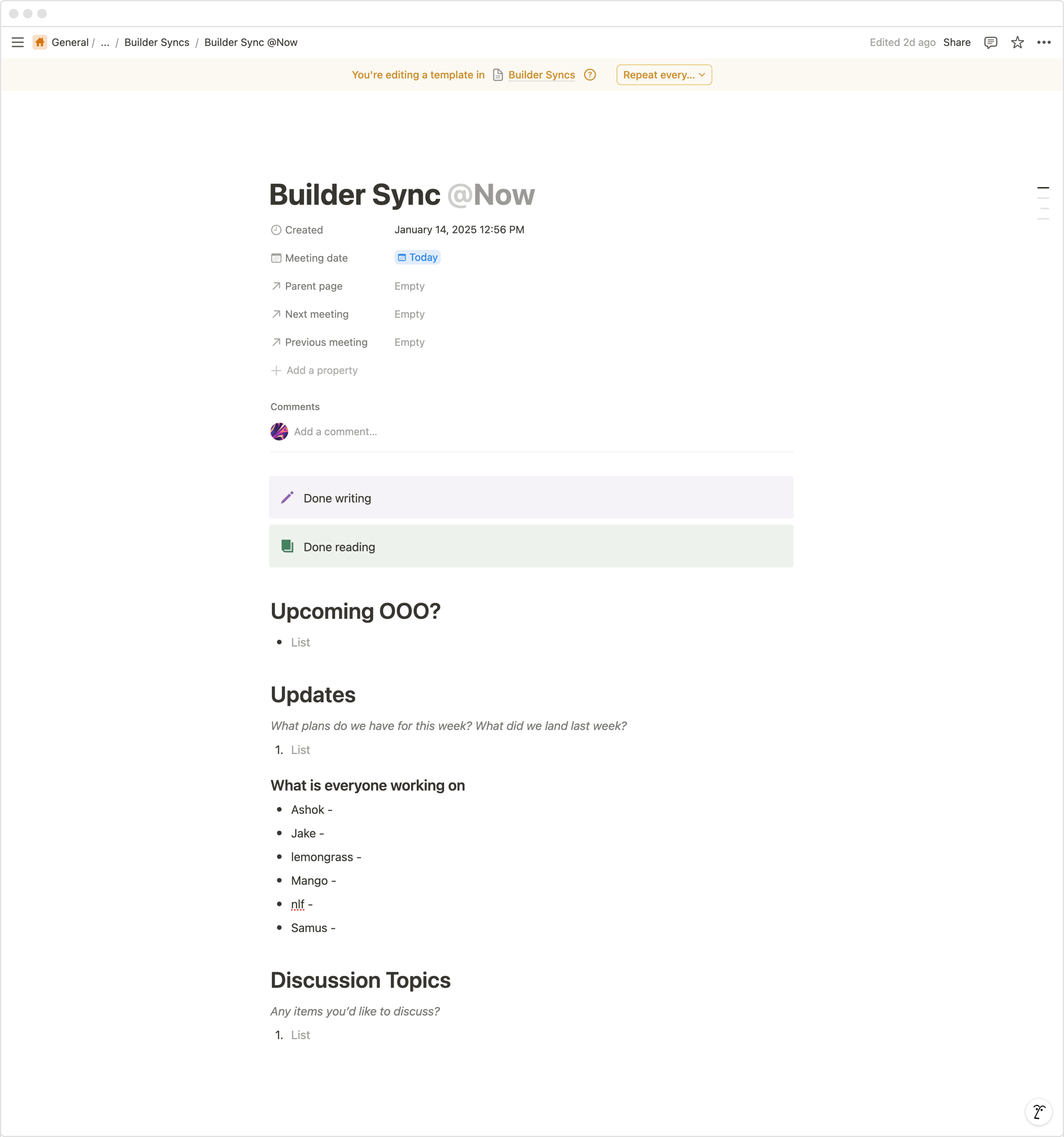Go to Builder Syncs breadcrumb
The width and height of the screenshot is (1064, 1137).
tap(157, 42)
